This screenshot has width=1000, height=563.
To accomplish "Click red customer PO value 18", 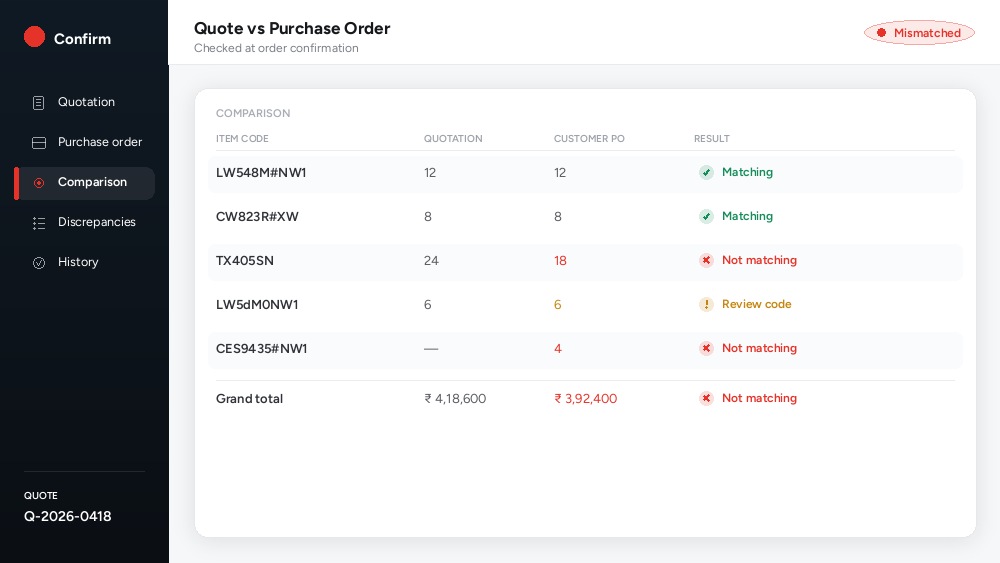I will pyautogui.click(x=560, y=261).
